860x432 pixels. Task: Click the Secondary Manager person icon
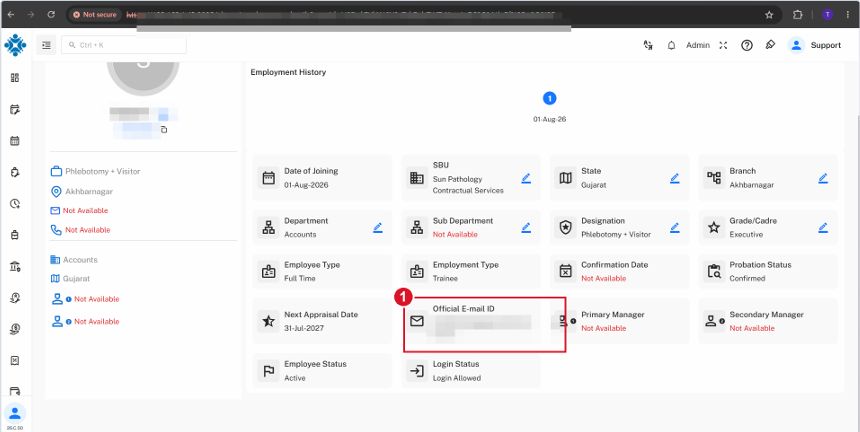click(x=714, y=321)
